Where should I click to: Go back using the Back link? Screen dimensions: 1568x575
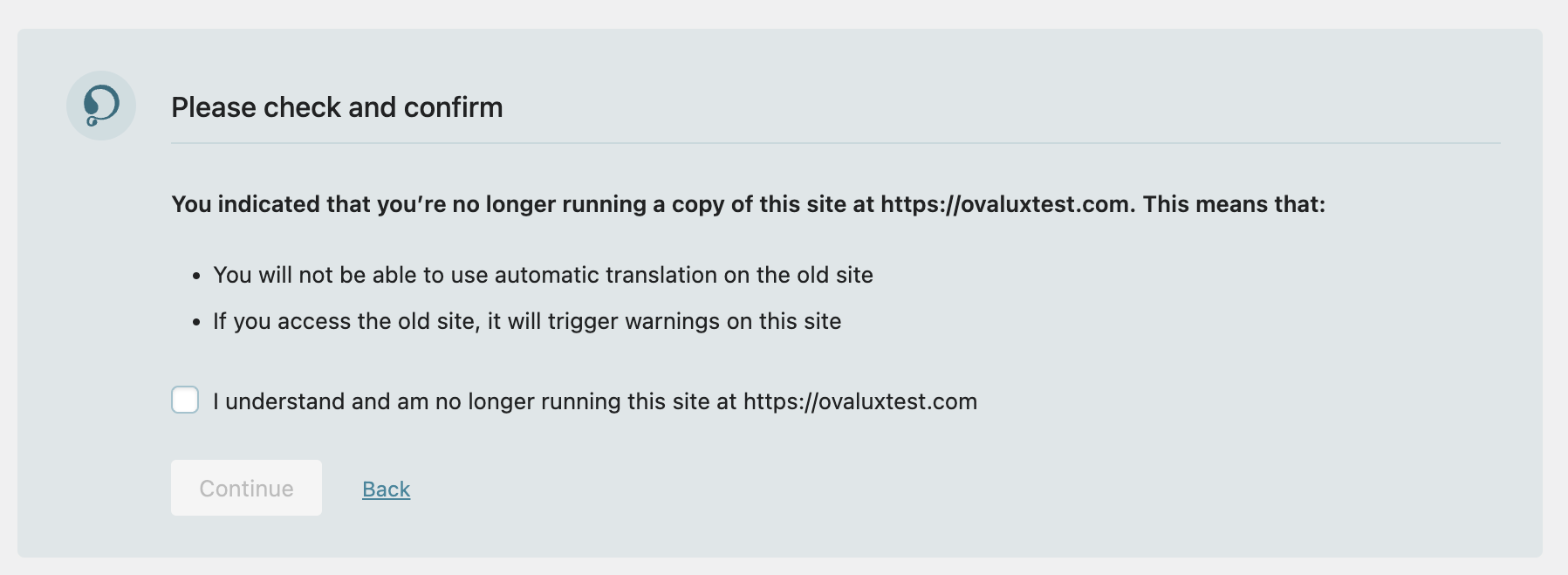click(x=387, y=489)
